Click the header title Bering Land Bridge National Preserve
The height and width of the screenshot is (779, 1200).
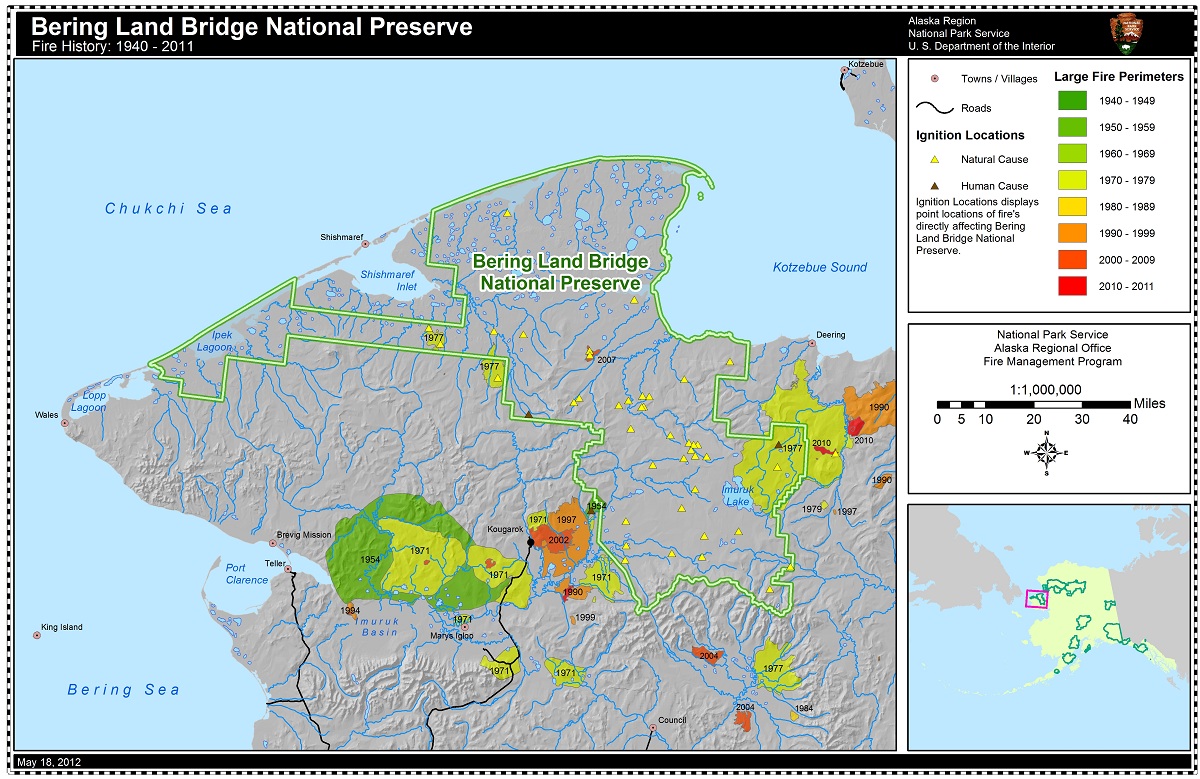click(251, 27)
